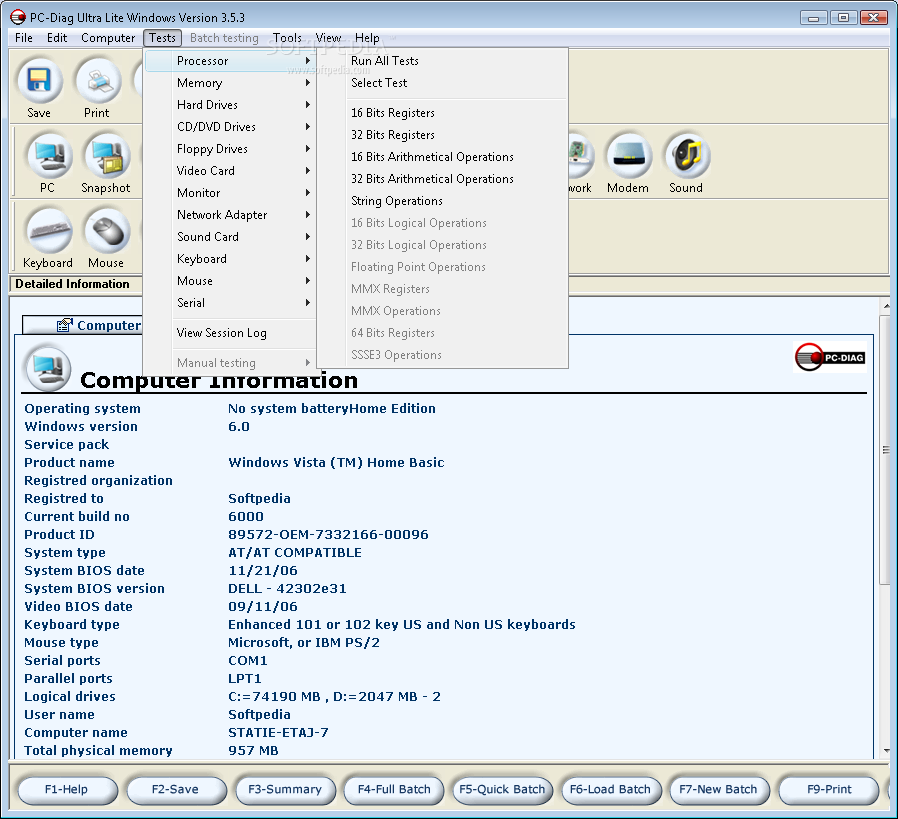Run the 16 Bits Registers test

[442, 113]
